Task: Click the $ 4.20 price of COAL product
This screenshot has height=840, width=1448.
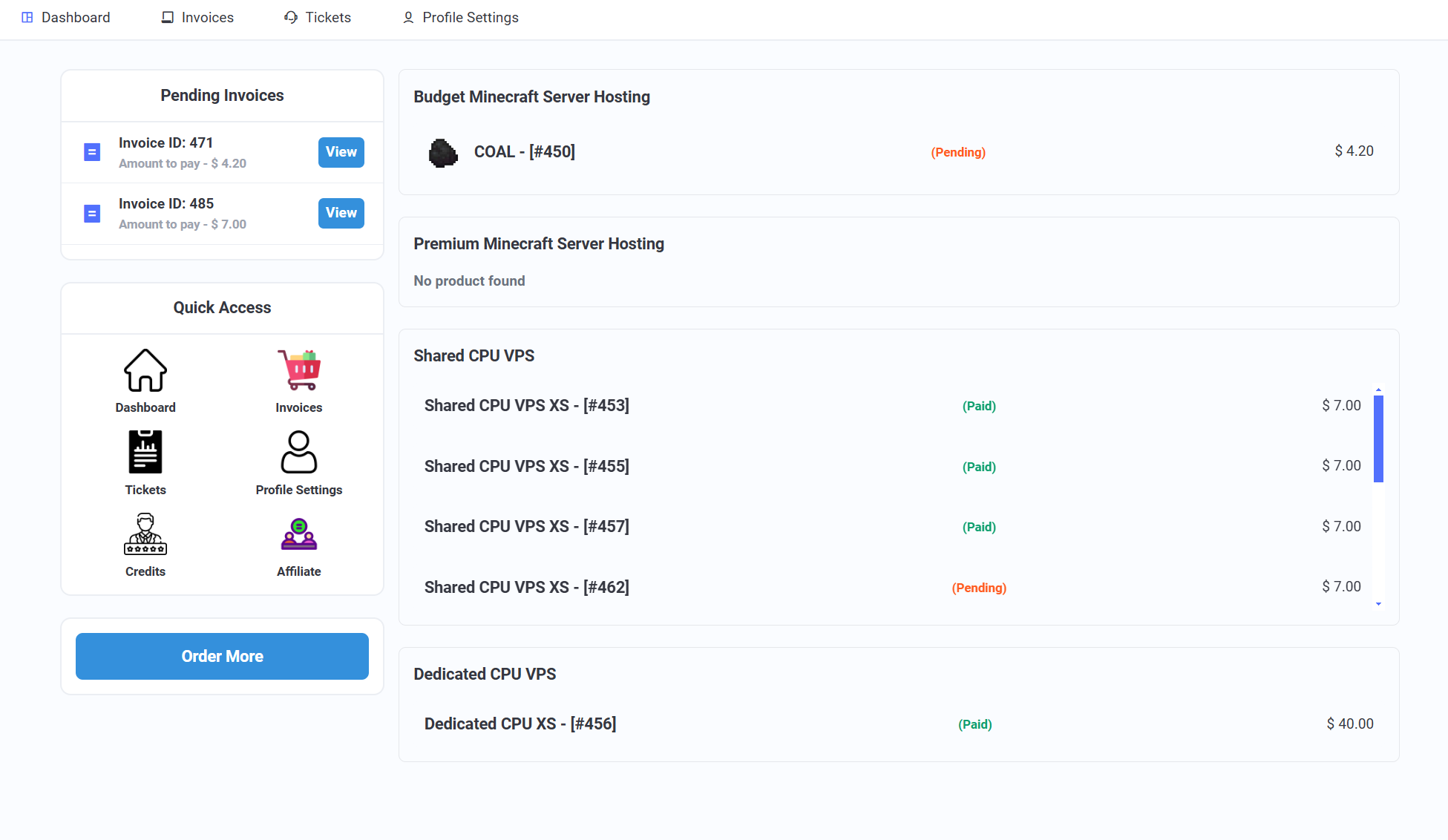Action: coord(1354,151)
